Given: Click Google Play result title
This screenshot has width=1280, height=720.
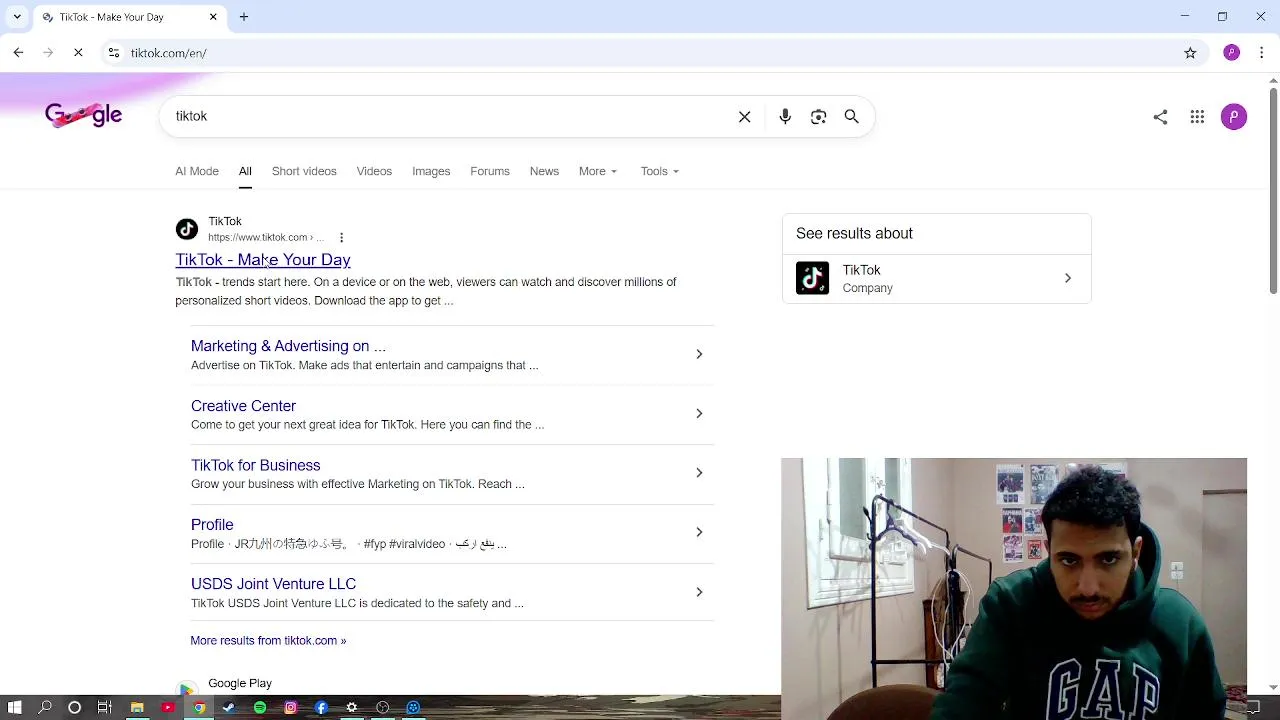Looking at the screenshot, I should click(240, 683).
